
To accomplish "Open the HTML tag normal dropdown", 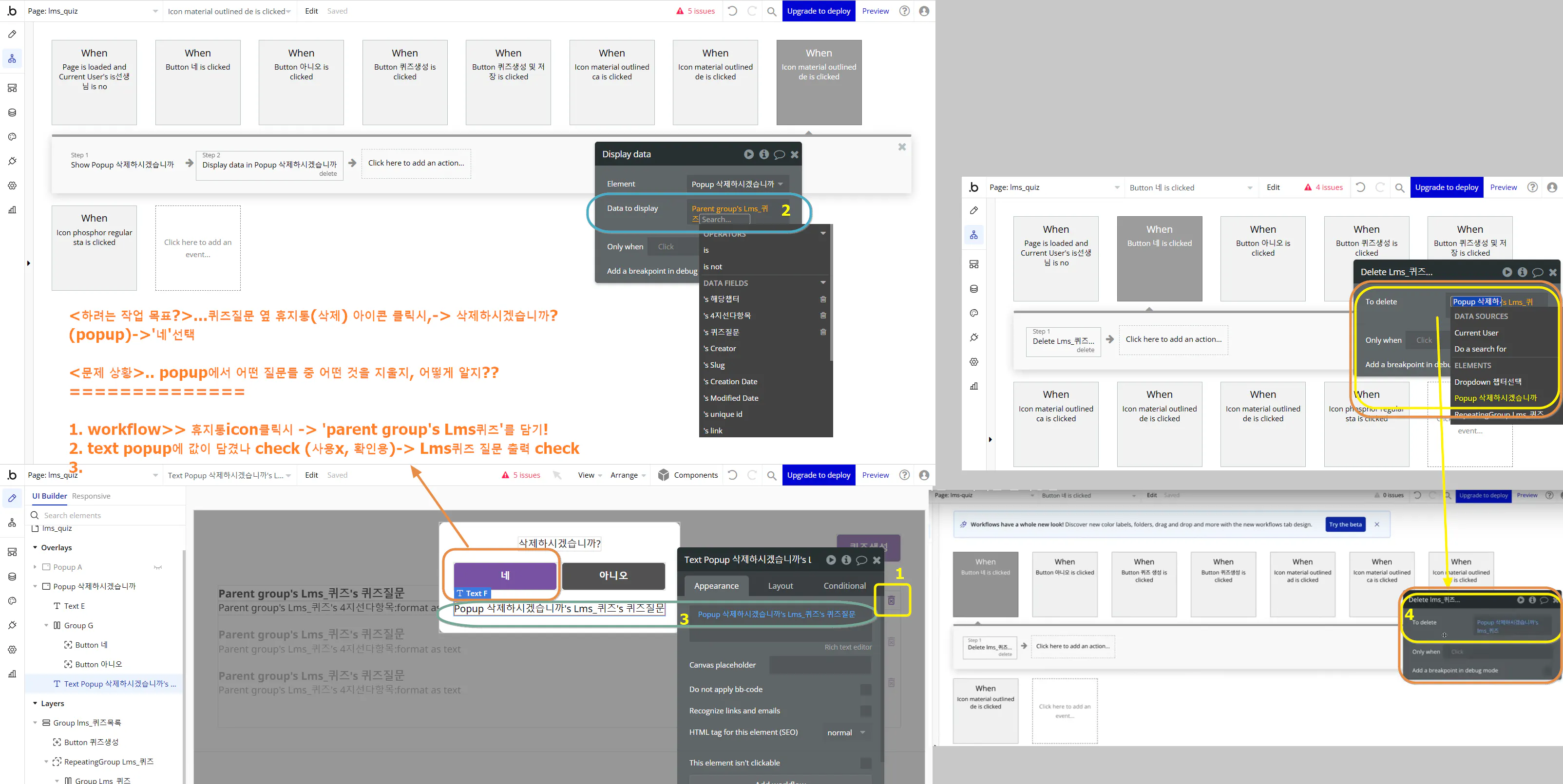I will 846,732.
